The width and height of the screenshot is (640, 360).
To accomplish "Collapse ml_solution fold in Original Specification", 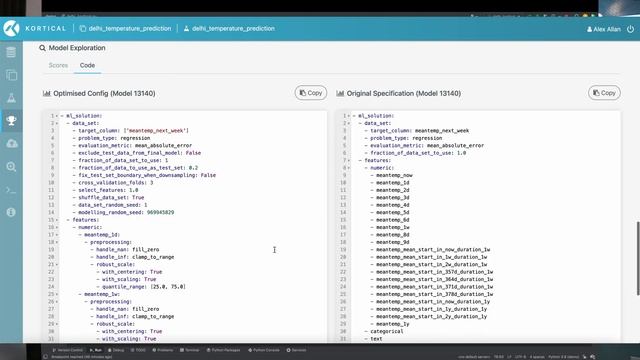I will click(349, 116).
